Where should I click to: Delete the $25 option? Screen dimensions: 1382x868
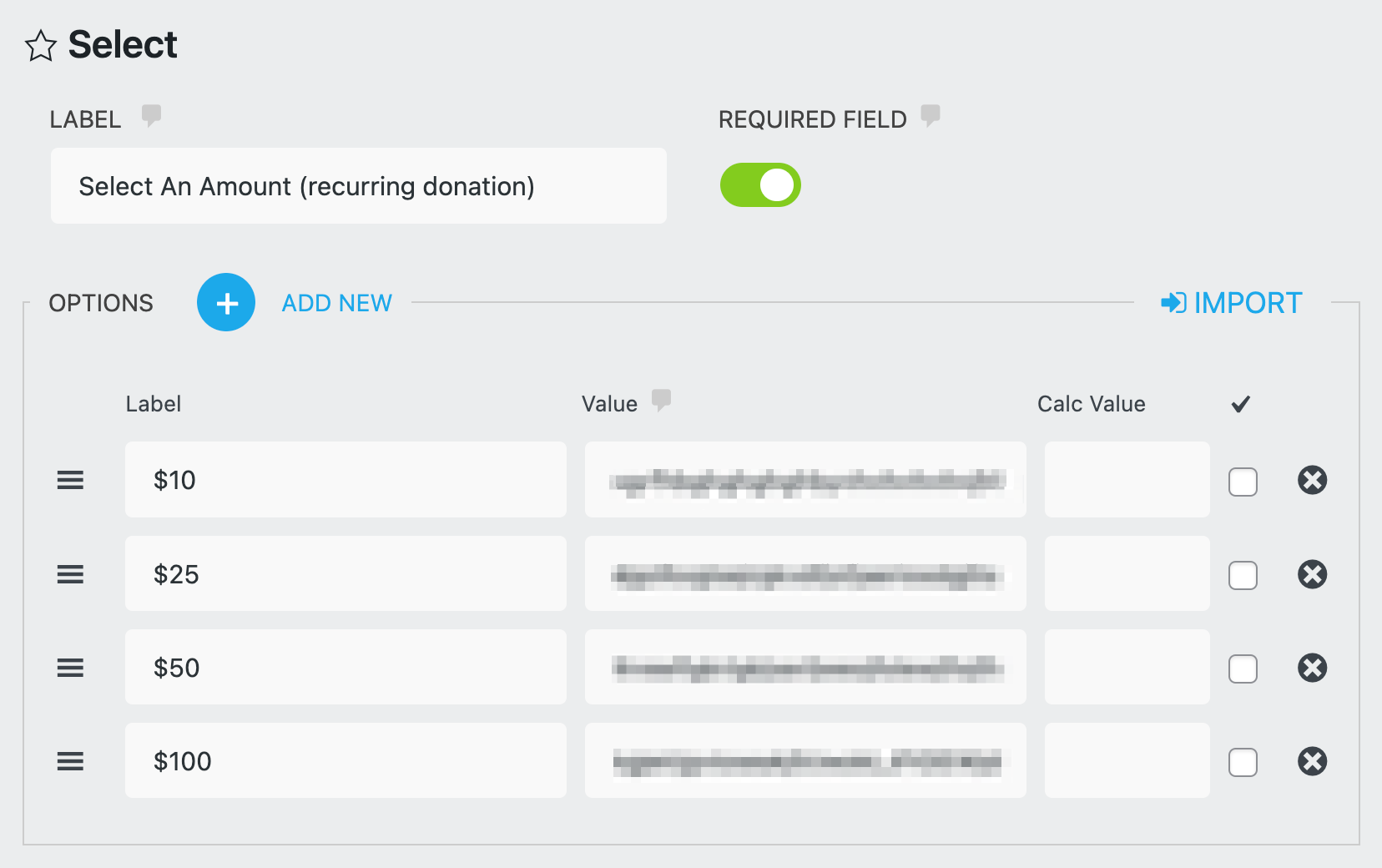(x=1312, y=574)
